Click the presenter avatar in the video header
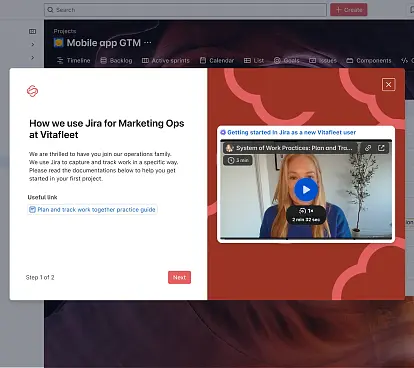This screenshot has width=414, height=368. tap(229, 148)
